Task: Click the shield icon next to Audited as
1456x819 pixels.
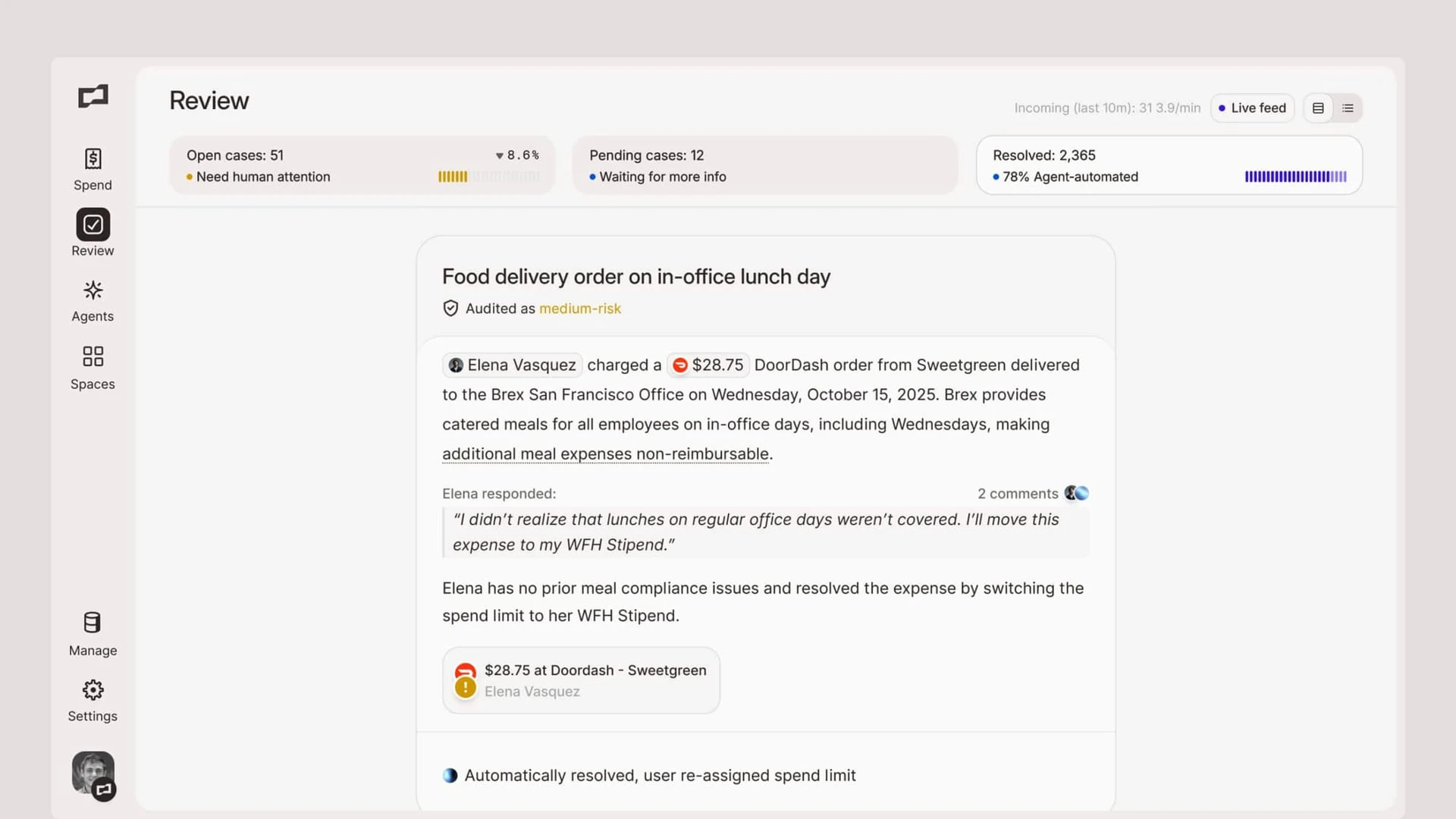Action: coord(450,308)
